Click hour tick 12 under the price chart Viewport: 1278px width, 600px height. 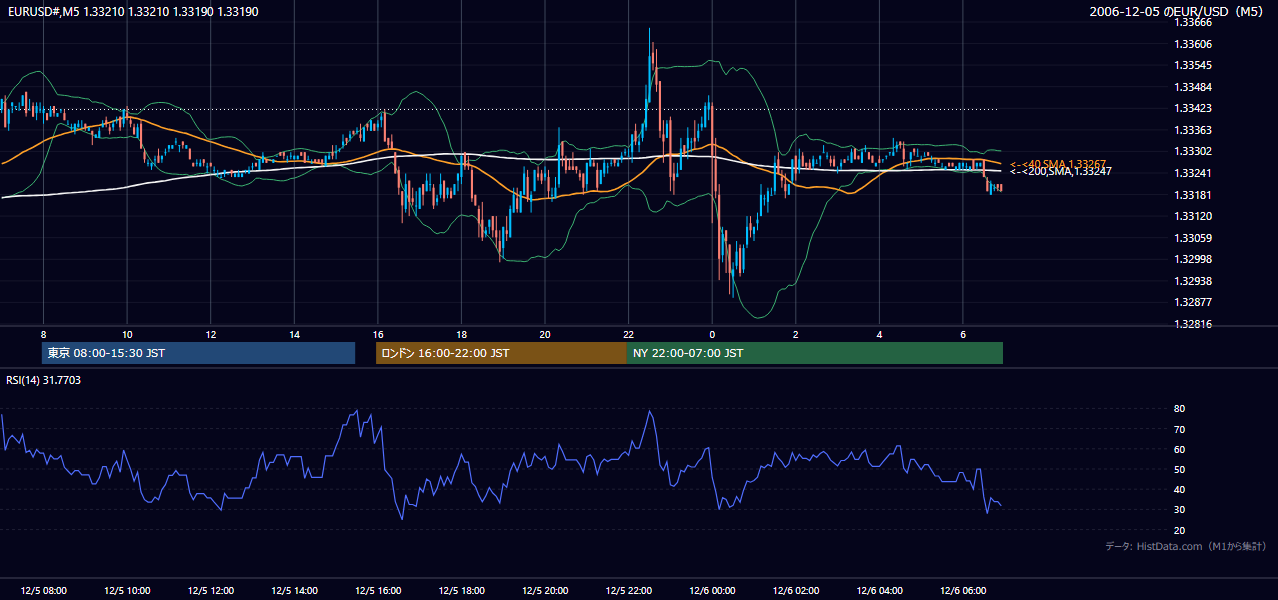click(210, 334)
